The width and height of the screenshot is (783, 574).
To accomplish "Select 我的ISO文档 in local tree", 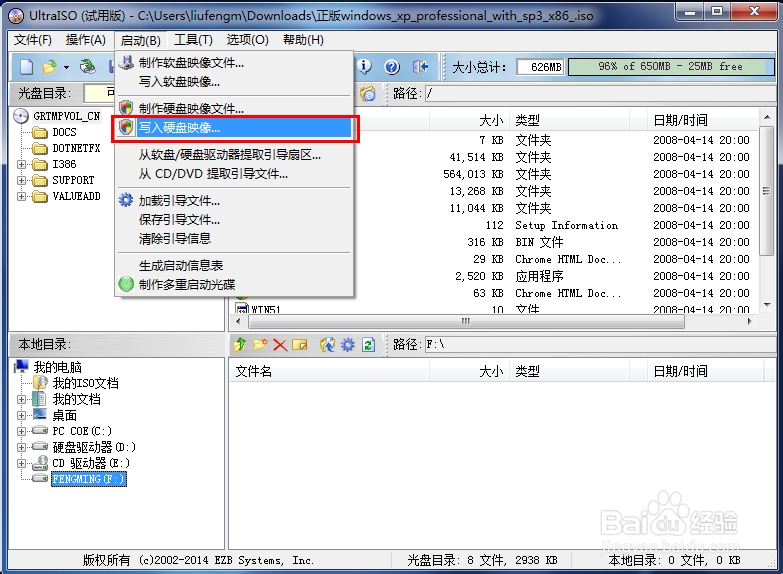I will [x=85, y=383].
